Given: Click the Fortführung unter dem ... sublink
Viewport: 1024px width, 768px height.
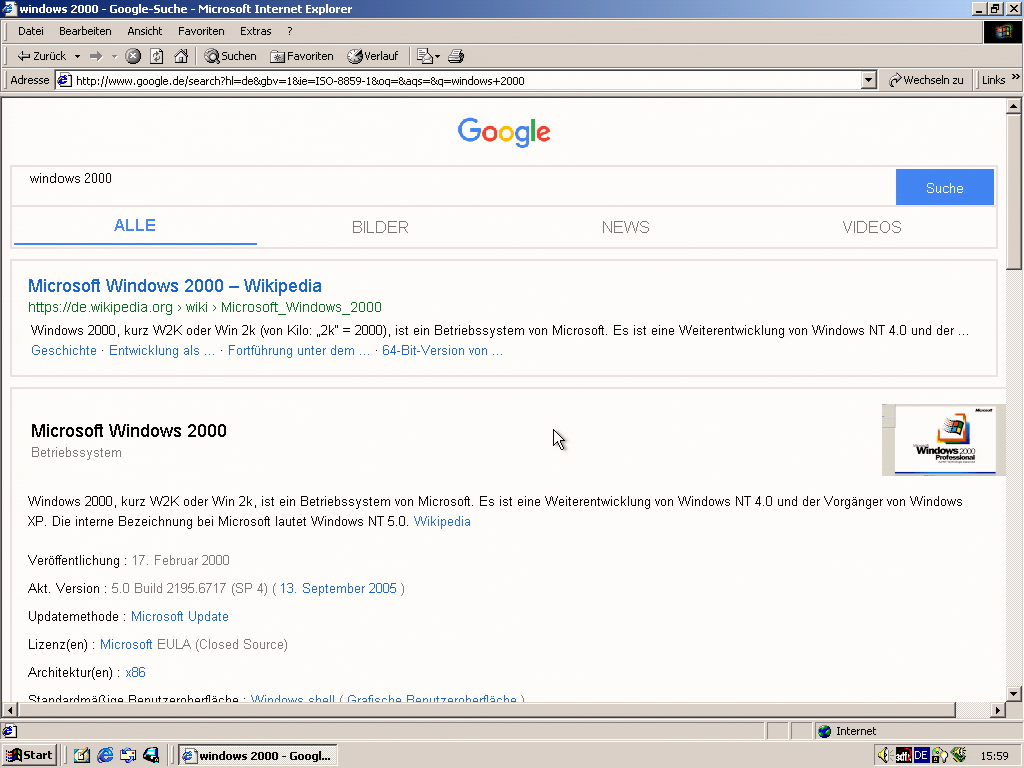Looking at the screenshot, I should 298,351.
